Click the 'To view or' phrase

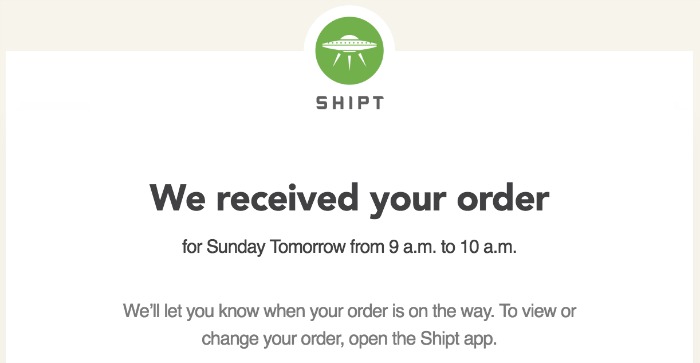click(x=538, y=310)
